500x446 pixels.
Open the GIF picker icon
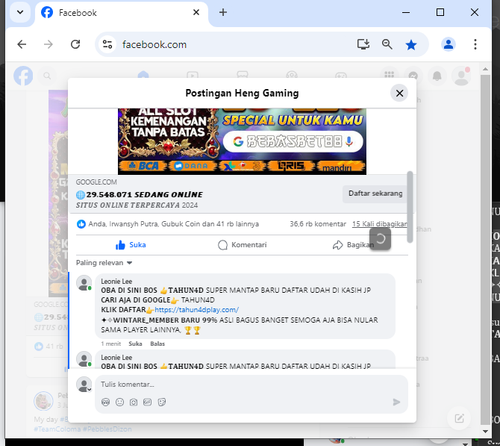coord(147,402)
